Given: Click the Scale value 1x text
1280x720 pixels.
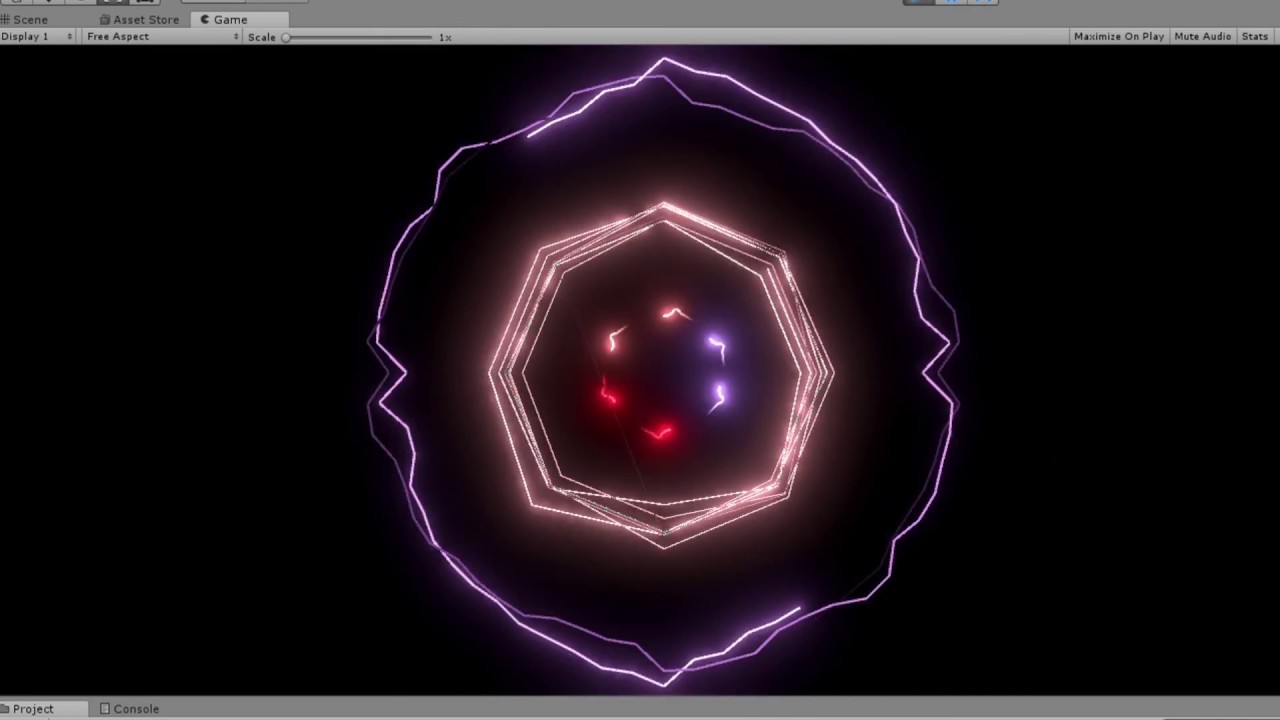Looking at the screenshot, I should point(445,37).
